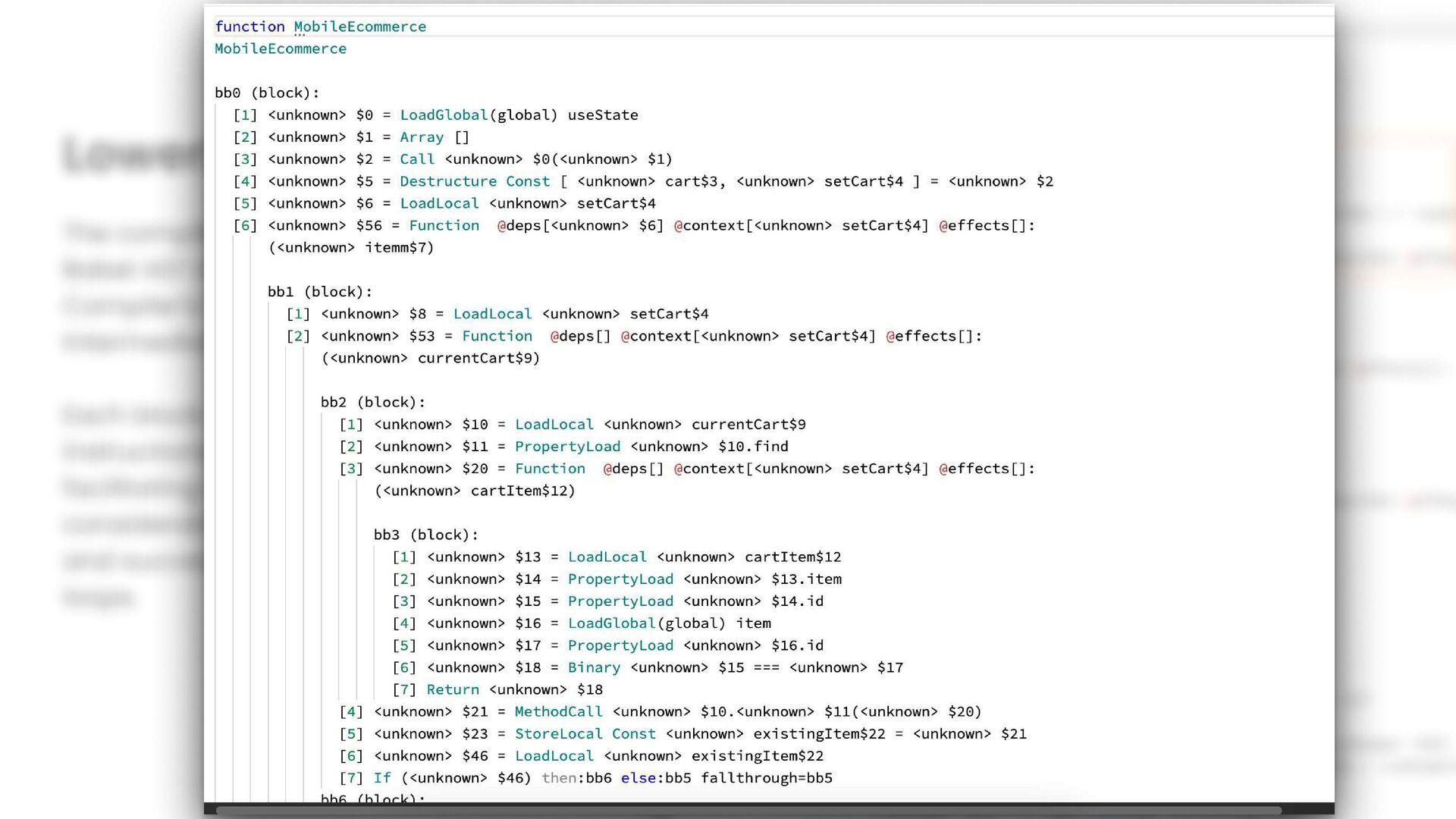Click the 'bb0 (block):' label

[267, 93]
